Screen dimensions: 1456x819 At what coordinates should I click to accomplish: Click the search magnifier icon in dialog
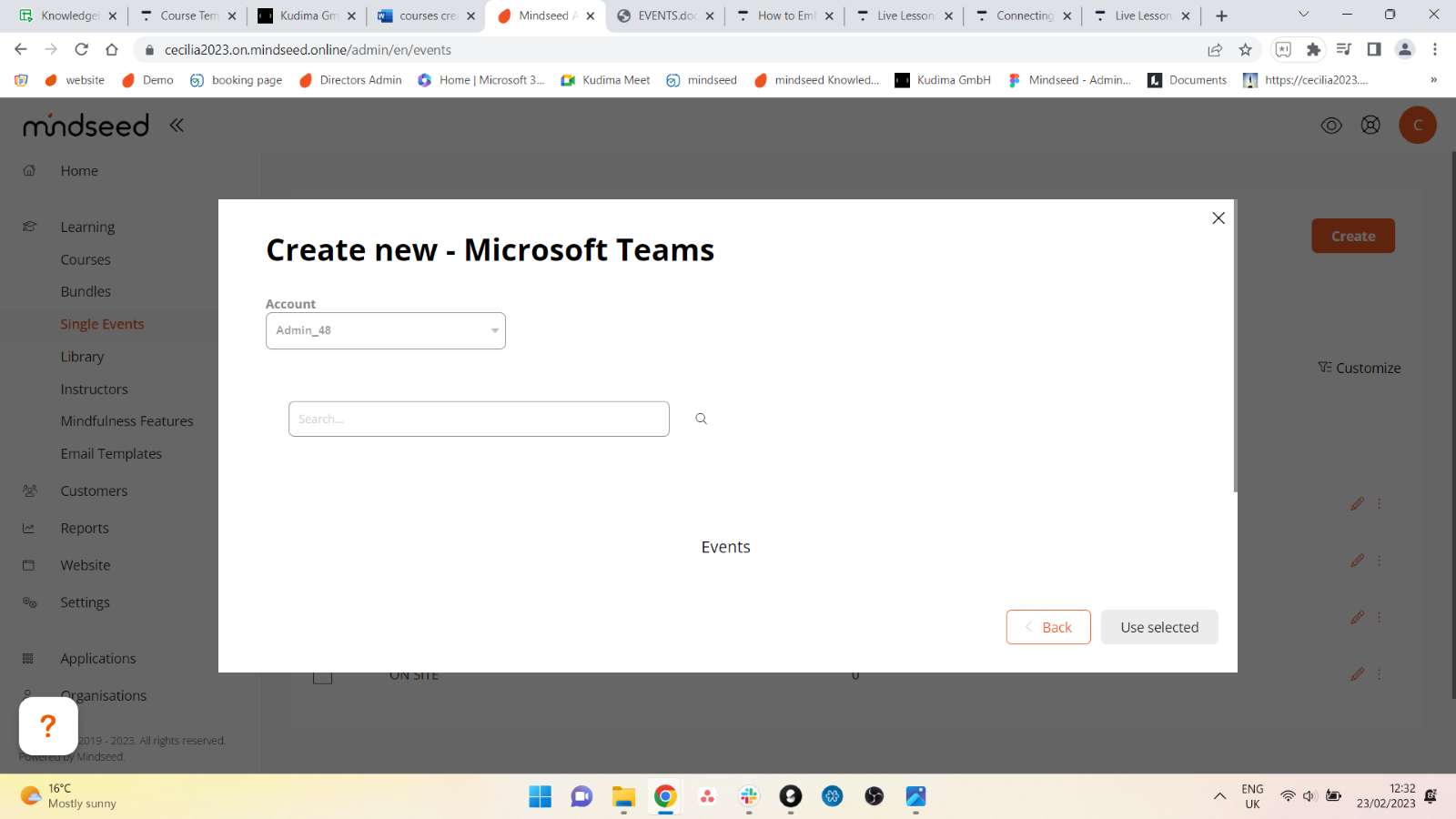tap(701, 419)
